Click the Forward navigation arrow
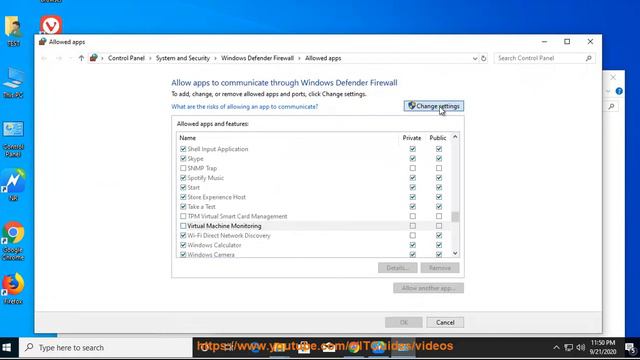 [x=59, y=58]
